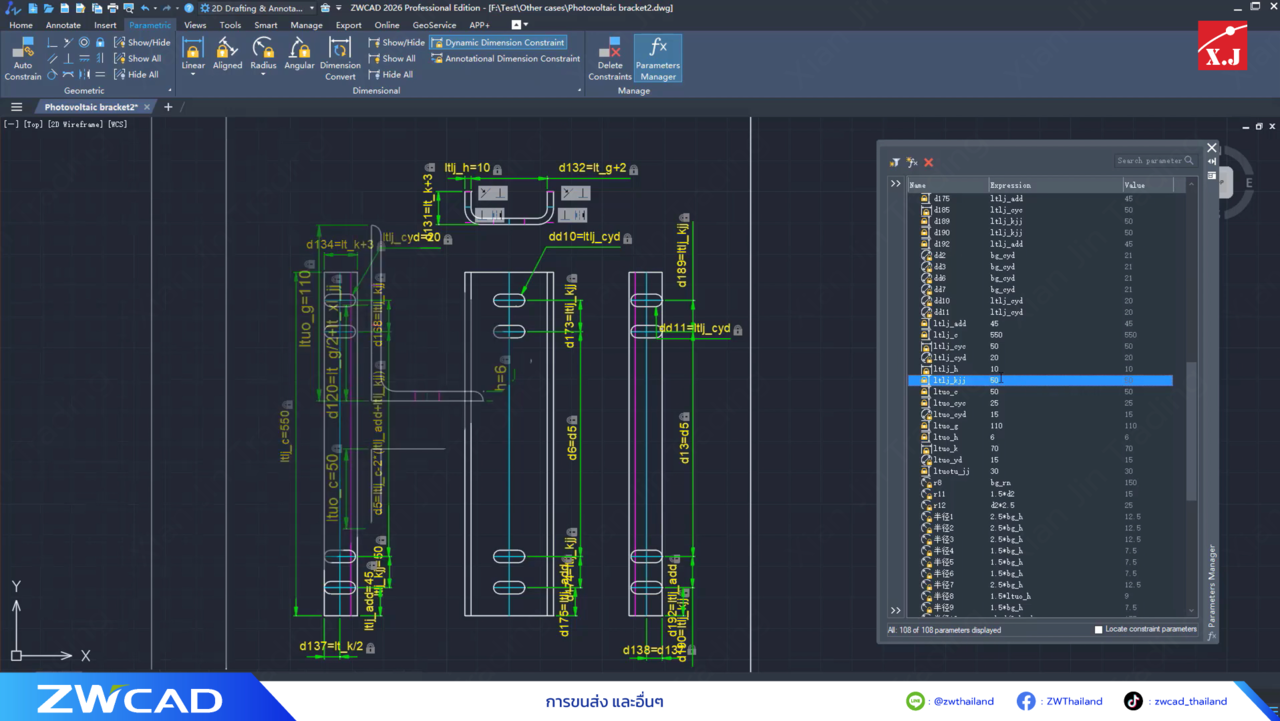Viewport: 1280px width, 721px height.
Task: Click geometric Show/Hide constraints
Action: [142, 43]
